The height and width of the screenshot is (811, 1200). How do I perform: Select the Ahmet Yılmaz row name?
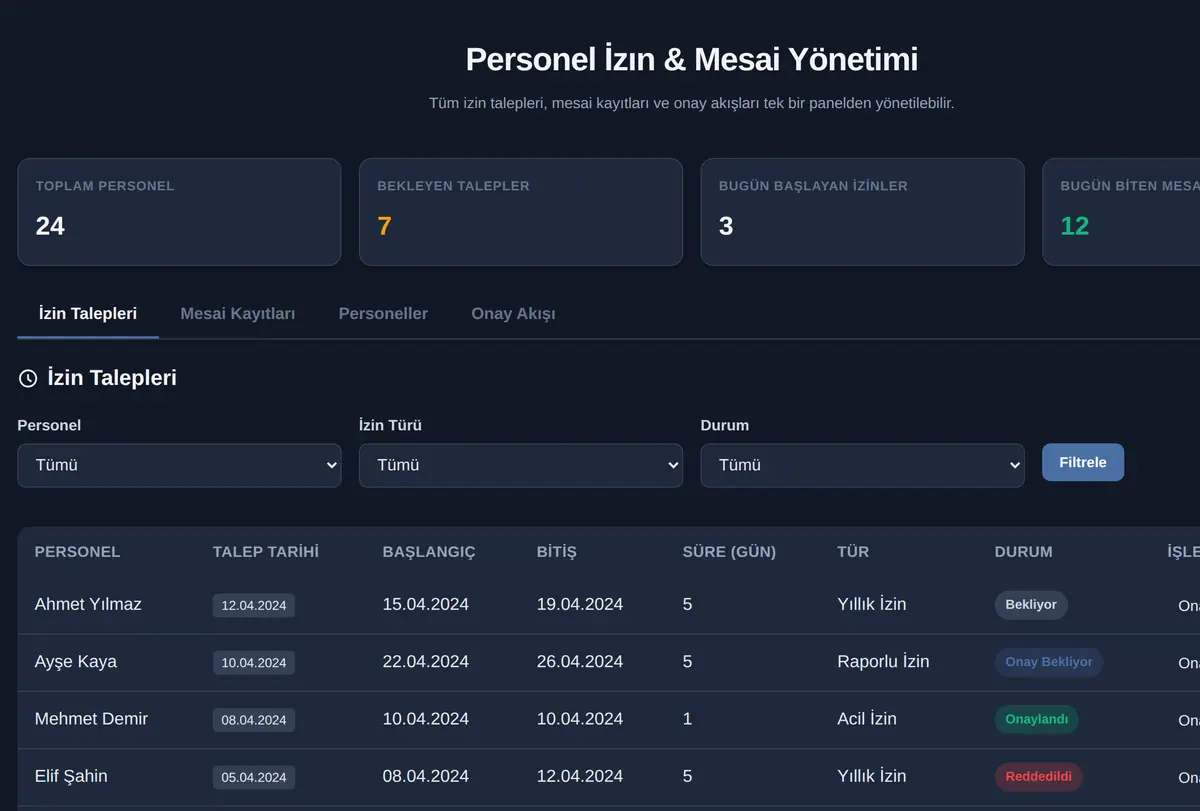pyautogui.click(x=88, y=604)
